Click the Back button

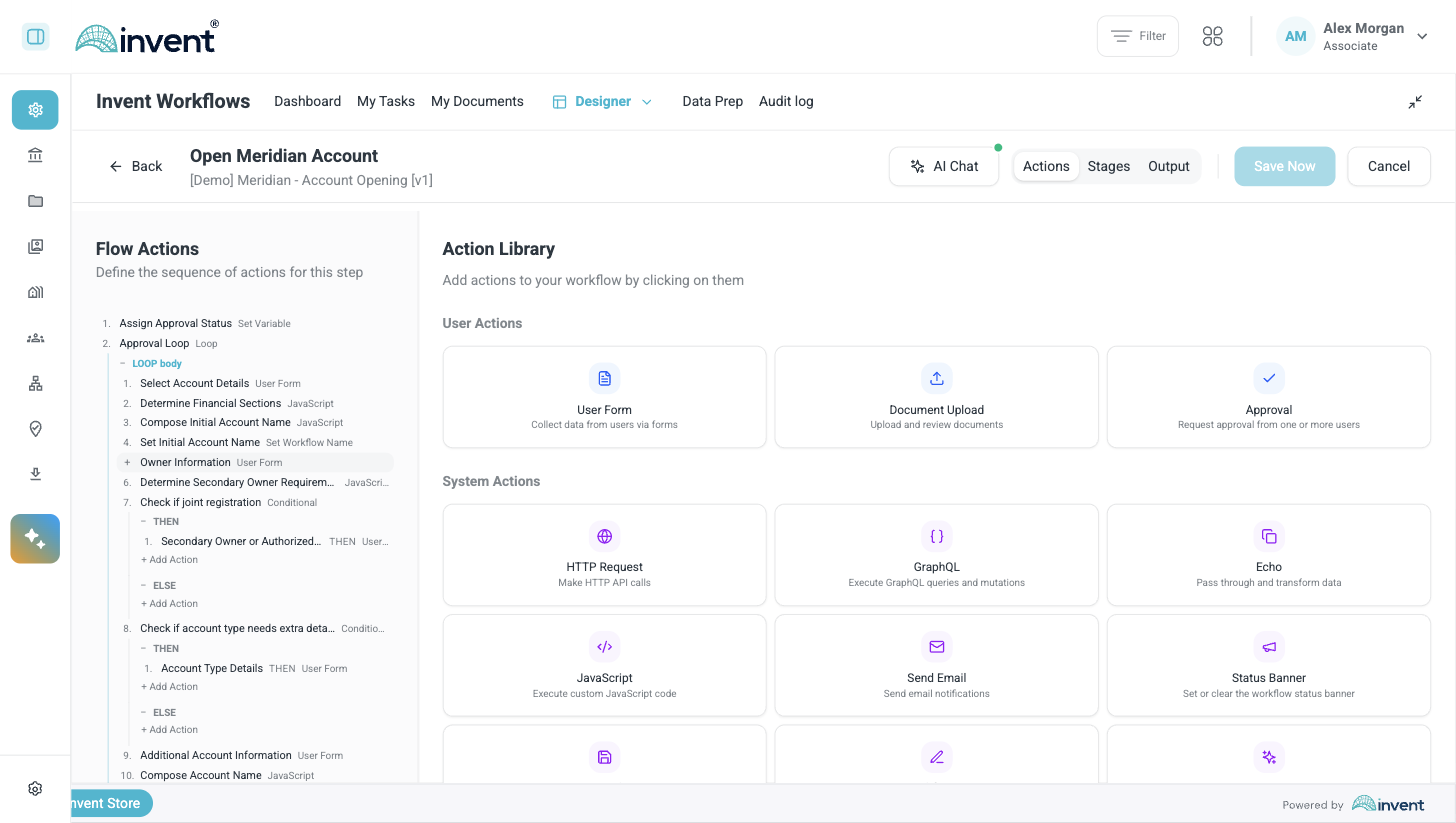pyautogui.click(x=136, y=167)
